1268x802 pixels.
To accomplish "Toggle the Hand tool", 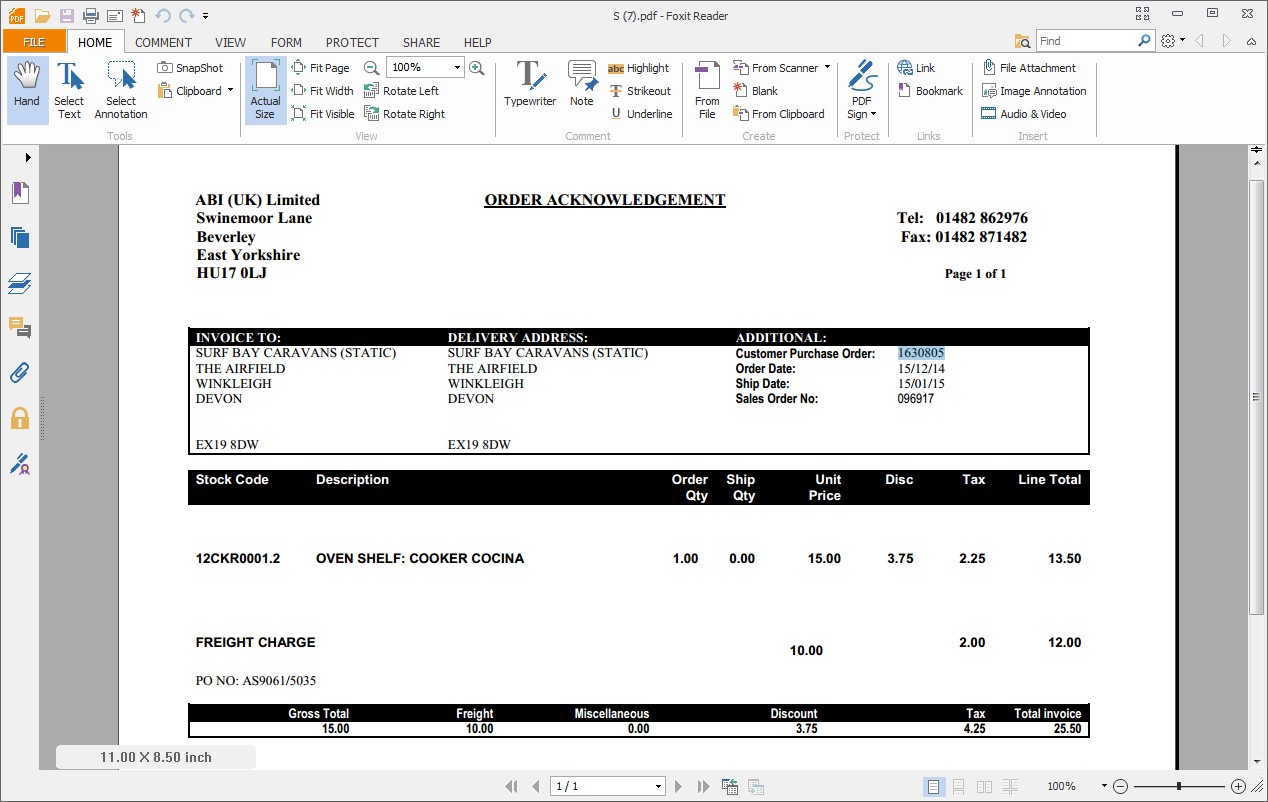I will tap(27, 86).
